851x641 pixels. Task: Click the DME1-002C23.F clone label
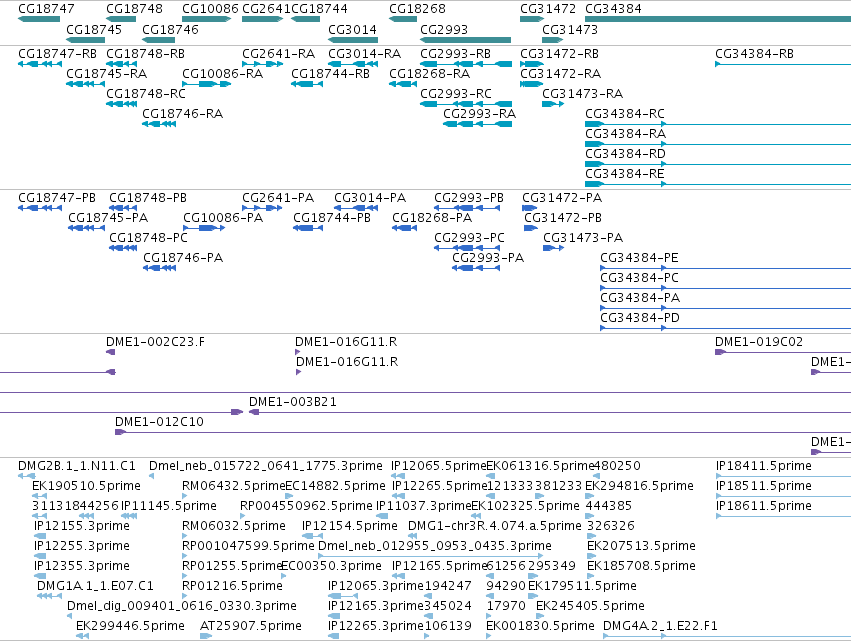(x=155, y=341)
